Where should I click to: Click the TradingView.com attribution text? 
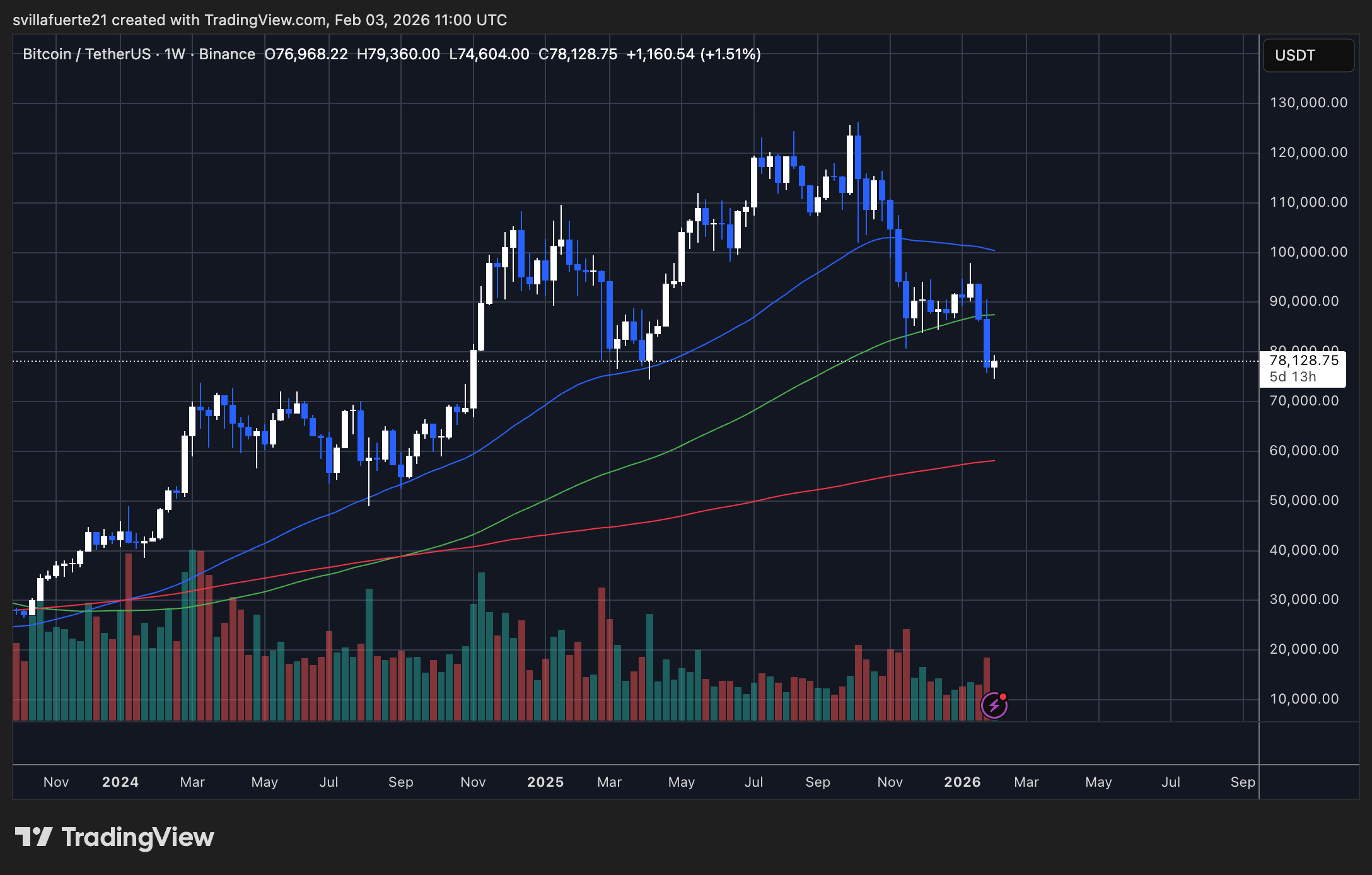(x=265, y=20)
